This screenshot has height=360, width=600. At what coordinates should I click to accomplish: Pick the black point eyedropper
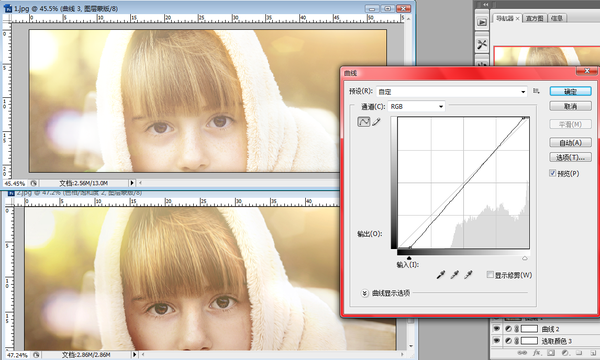(441, 275)
